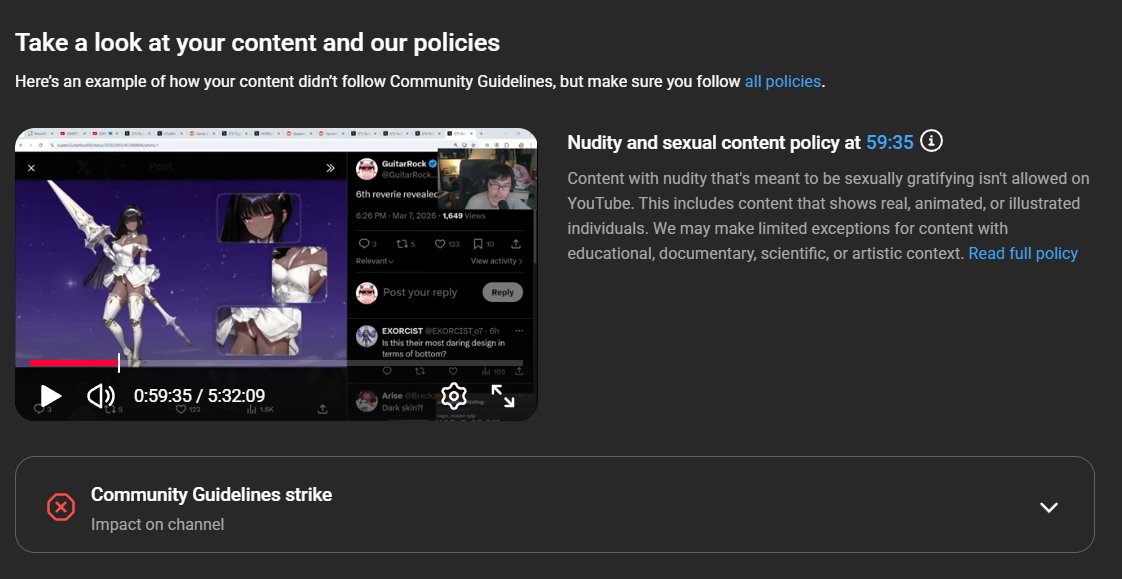The height and width of the screenshot is (579, 1122).
Task: Mute the video with the speaker icon
Action: pyautogui.click(x=101, y=396)
